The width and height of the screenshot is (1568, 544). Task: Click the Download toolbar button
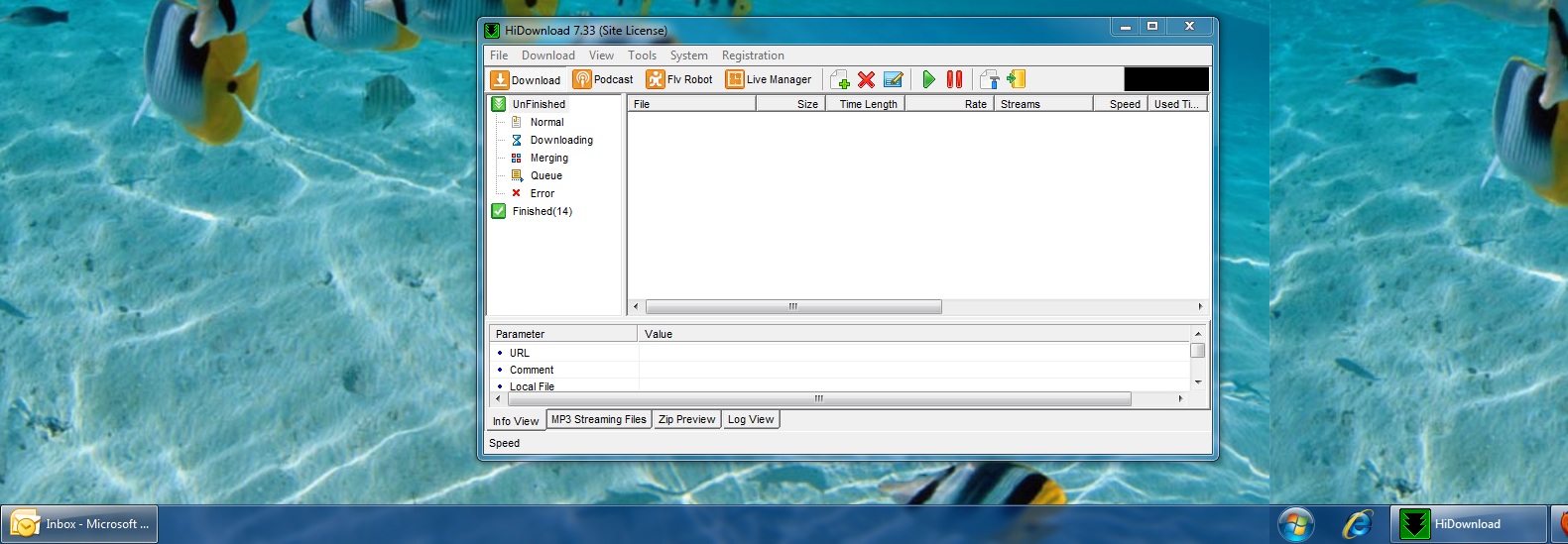(526, 79)
